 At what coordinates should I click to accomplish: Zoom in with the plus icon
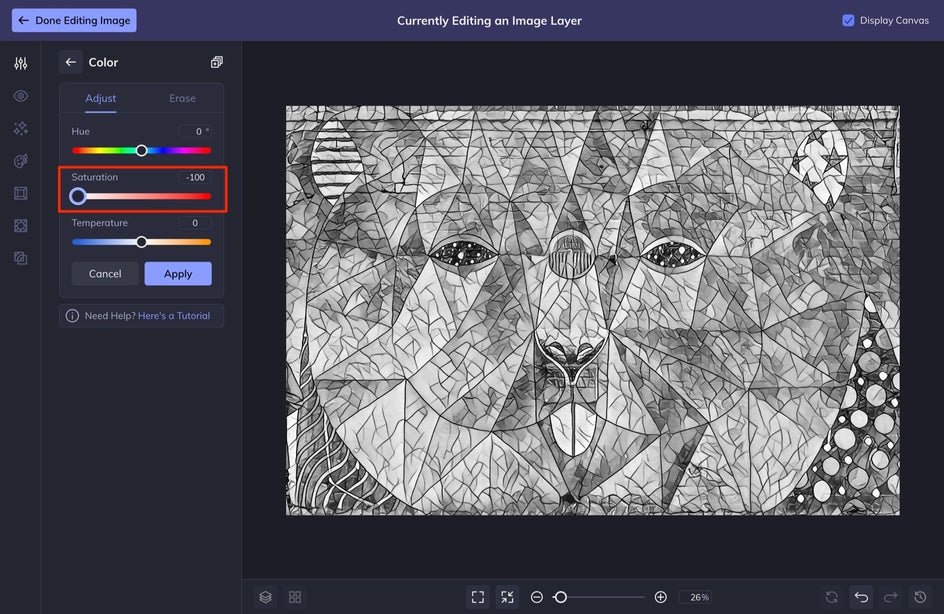pos(660,597)
